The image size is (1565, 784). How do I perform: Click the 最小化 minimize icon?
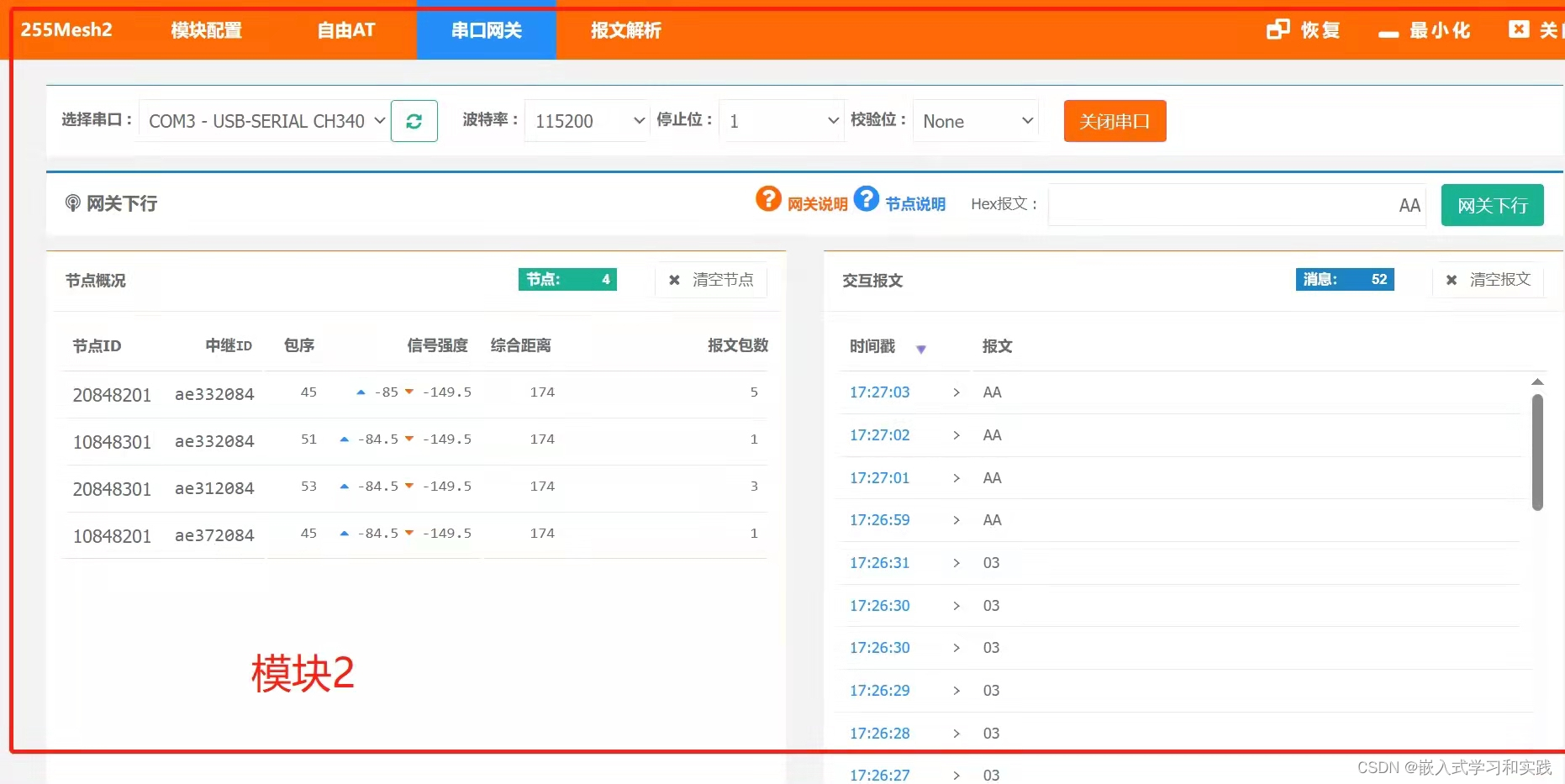1388,33
